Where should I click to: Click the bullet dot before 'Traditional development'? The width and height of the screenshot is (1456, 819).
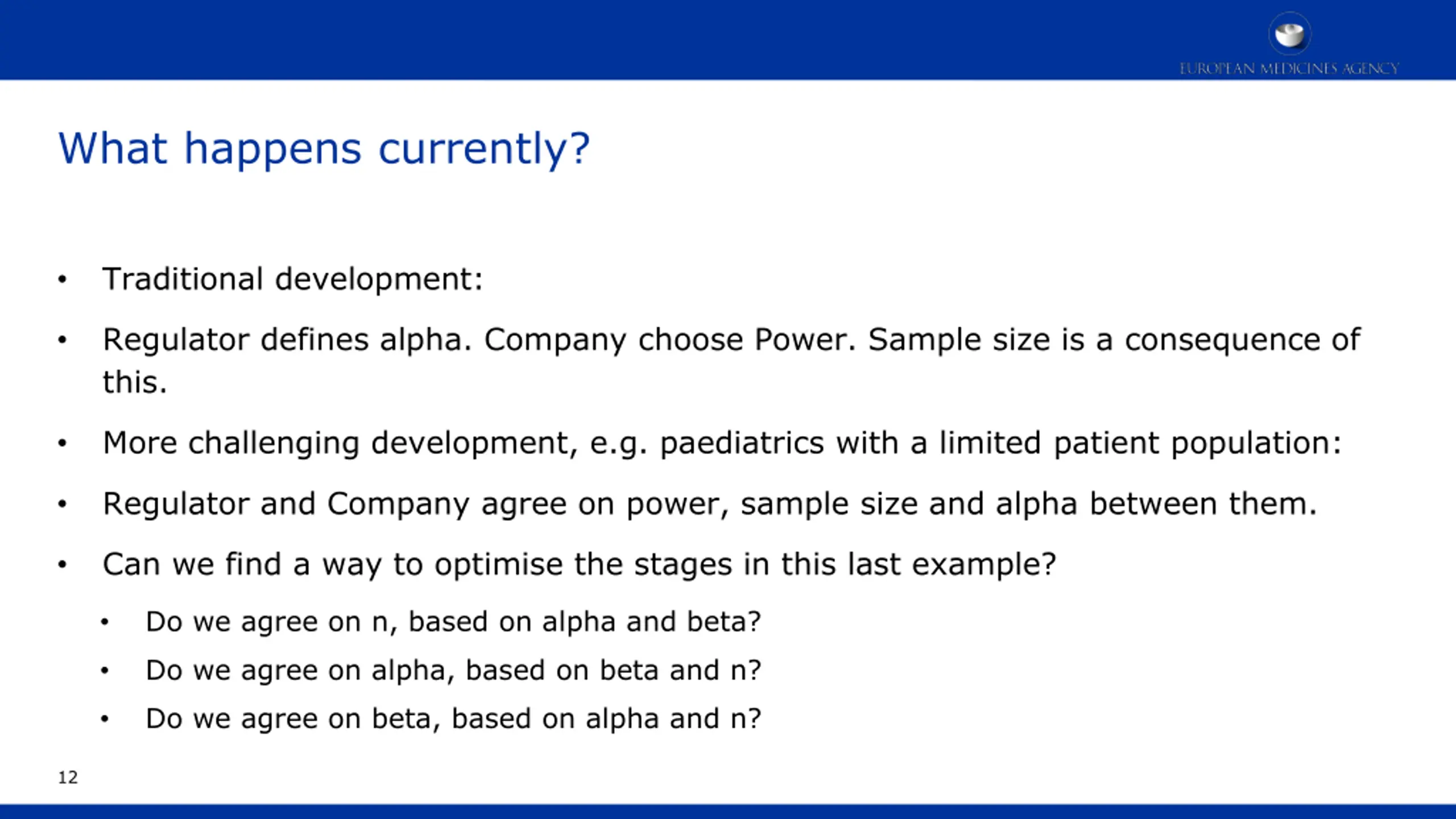[x=63, y=279]
